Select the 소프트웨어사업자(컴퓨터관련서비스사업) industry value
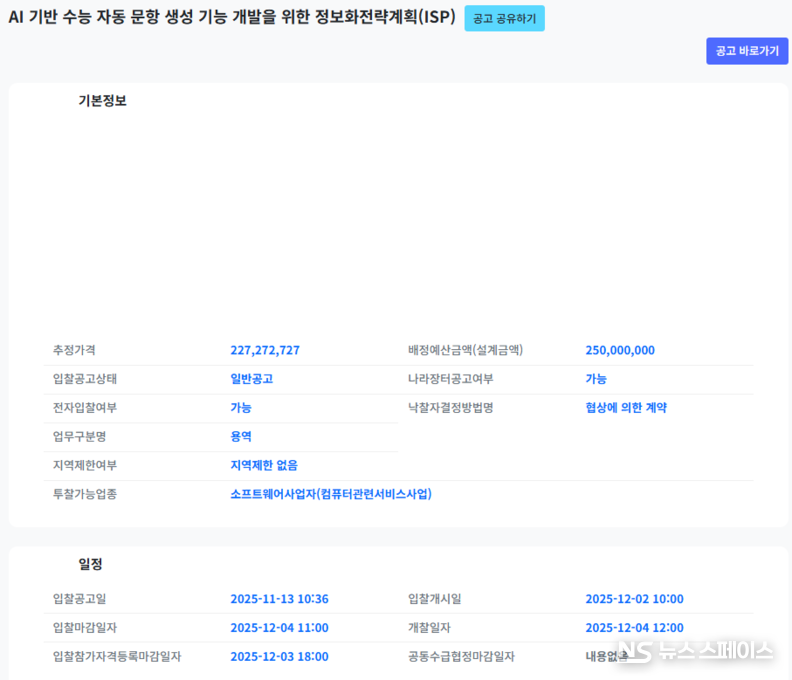The width and height of the screenshot is (792, 680). (331, 494)
